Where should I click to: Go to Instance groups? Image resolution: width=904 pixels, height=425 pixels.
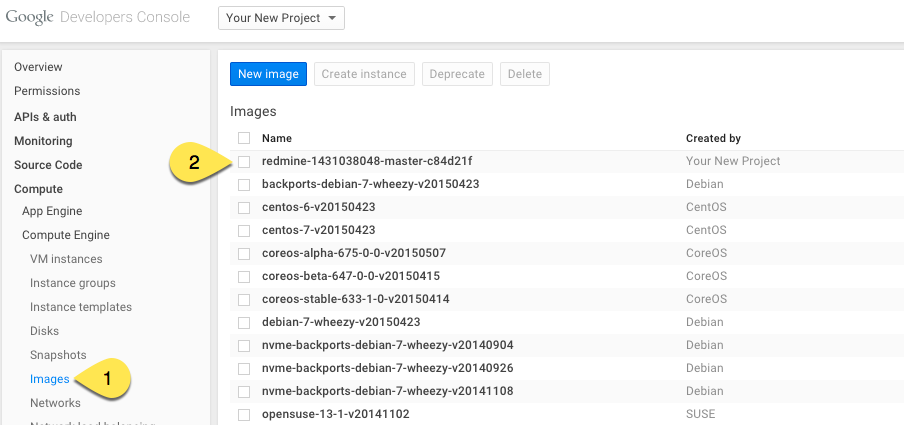[73, 283]
